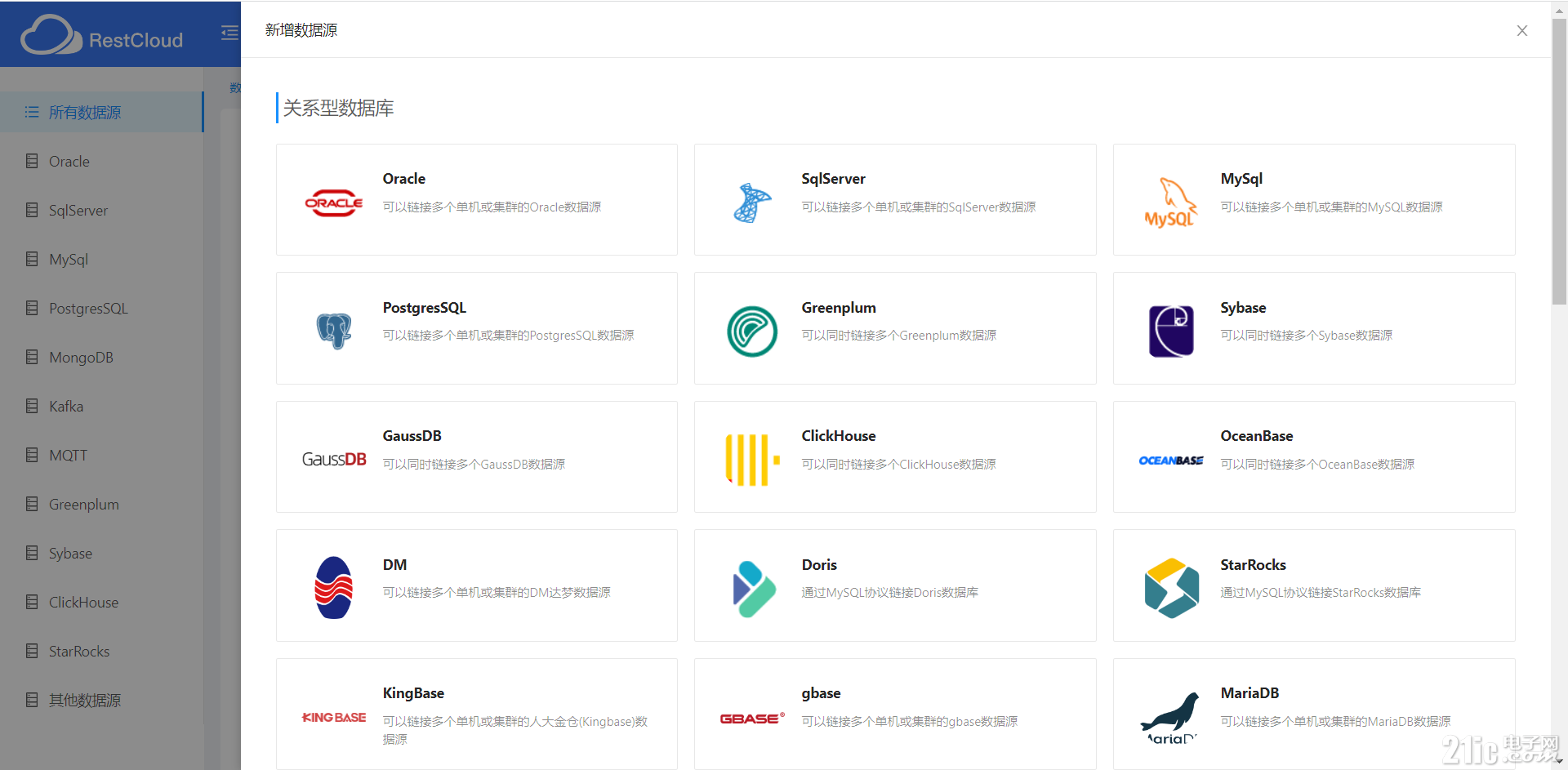Open StarRocks sidebar menu item
The width and height of the screenshot is (1568, 770).
(101, 651)
